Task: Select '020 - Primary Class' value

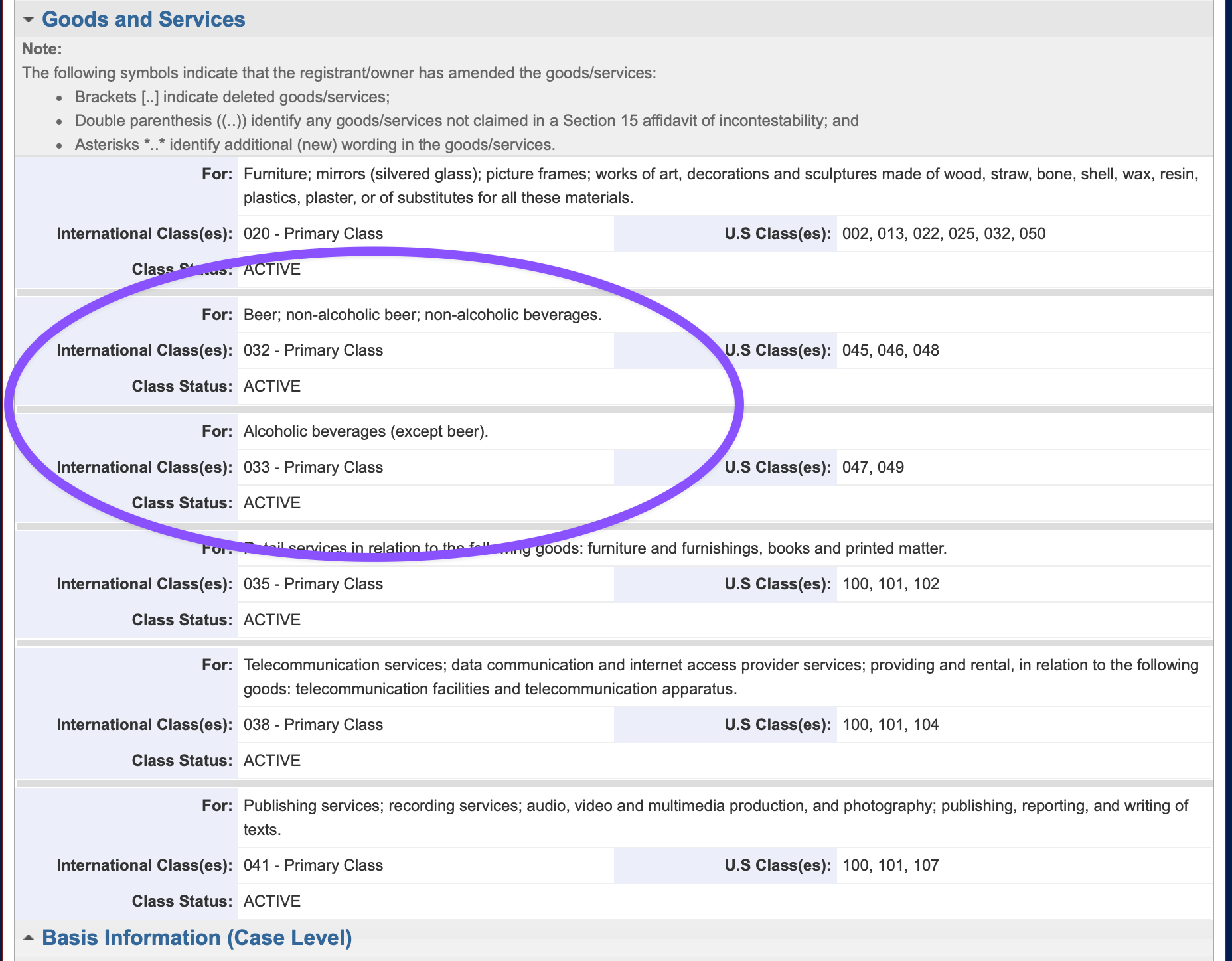Action: 313,234
